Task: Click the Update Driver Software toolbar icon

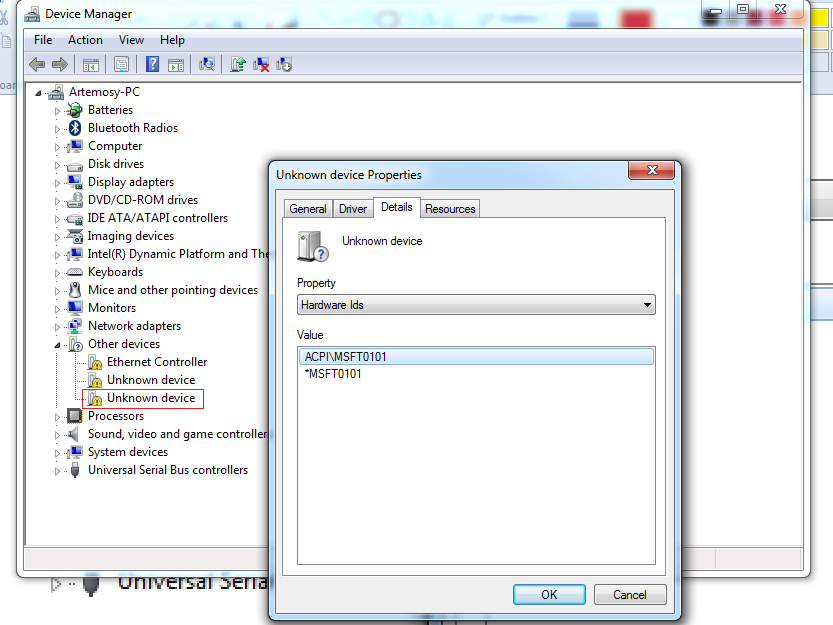Action: click(x=237, y=64)
